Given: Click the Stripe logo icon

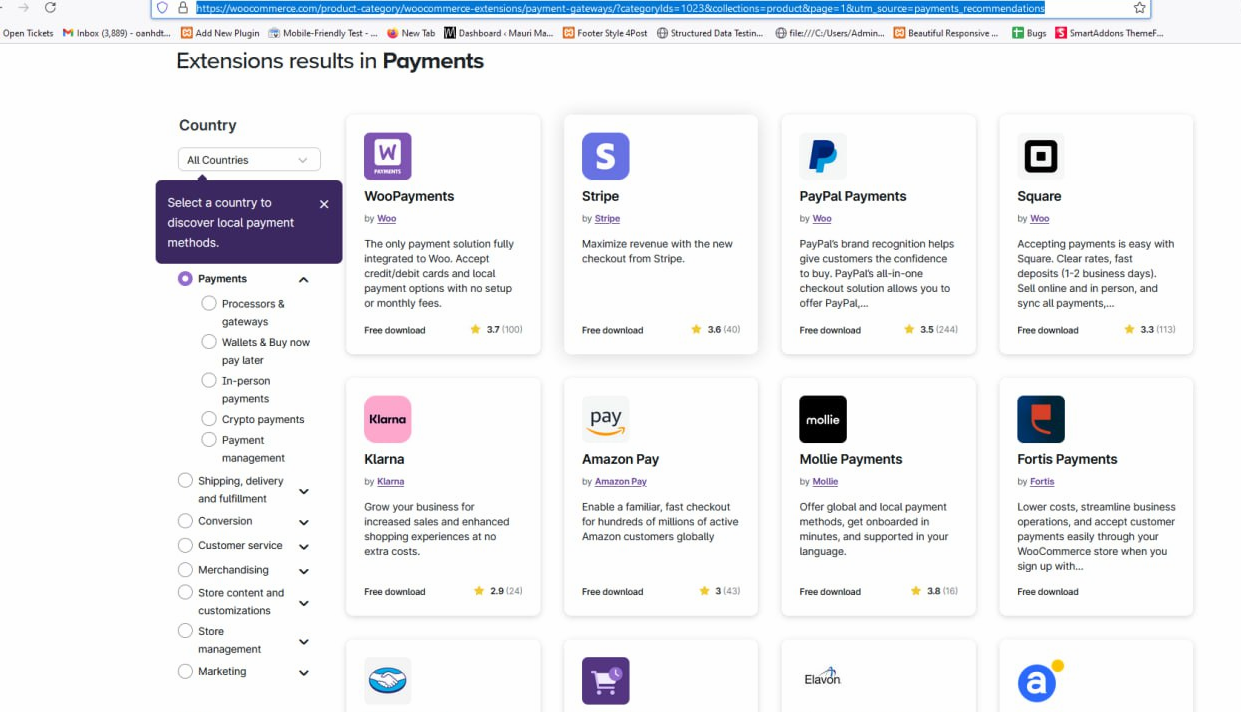Looking at the screenshot, I should coord(606,156).
